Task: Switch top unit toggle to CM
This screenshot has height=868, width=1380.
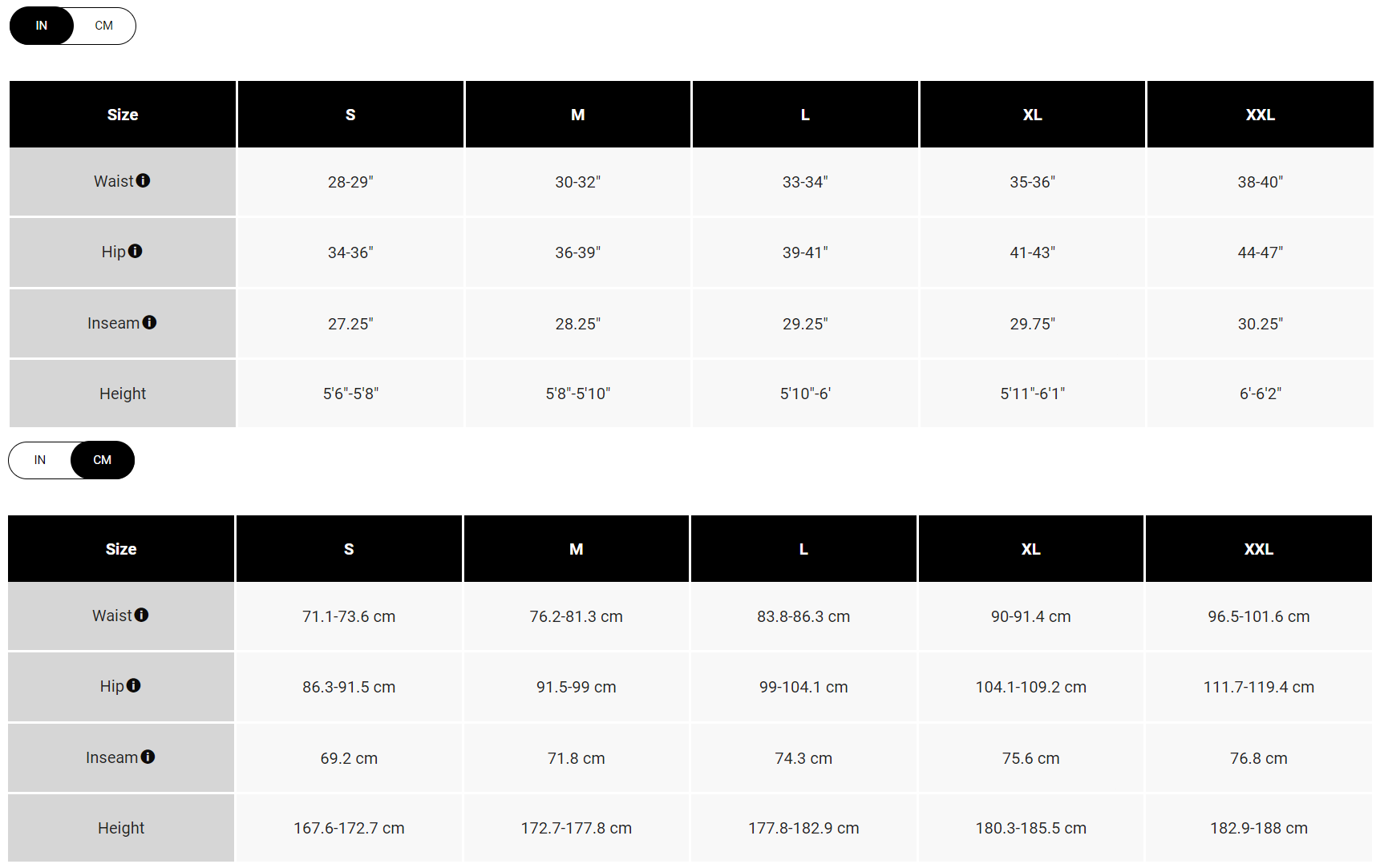Action: [104, 26]
